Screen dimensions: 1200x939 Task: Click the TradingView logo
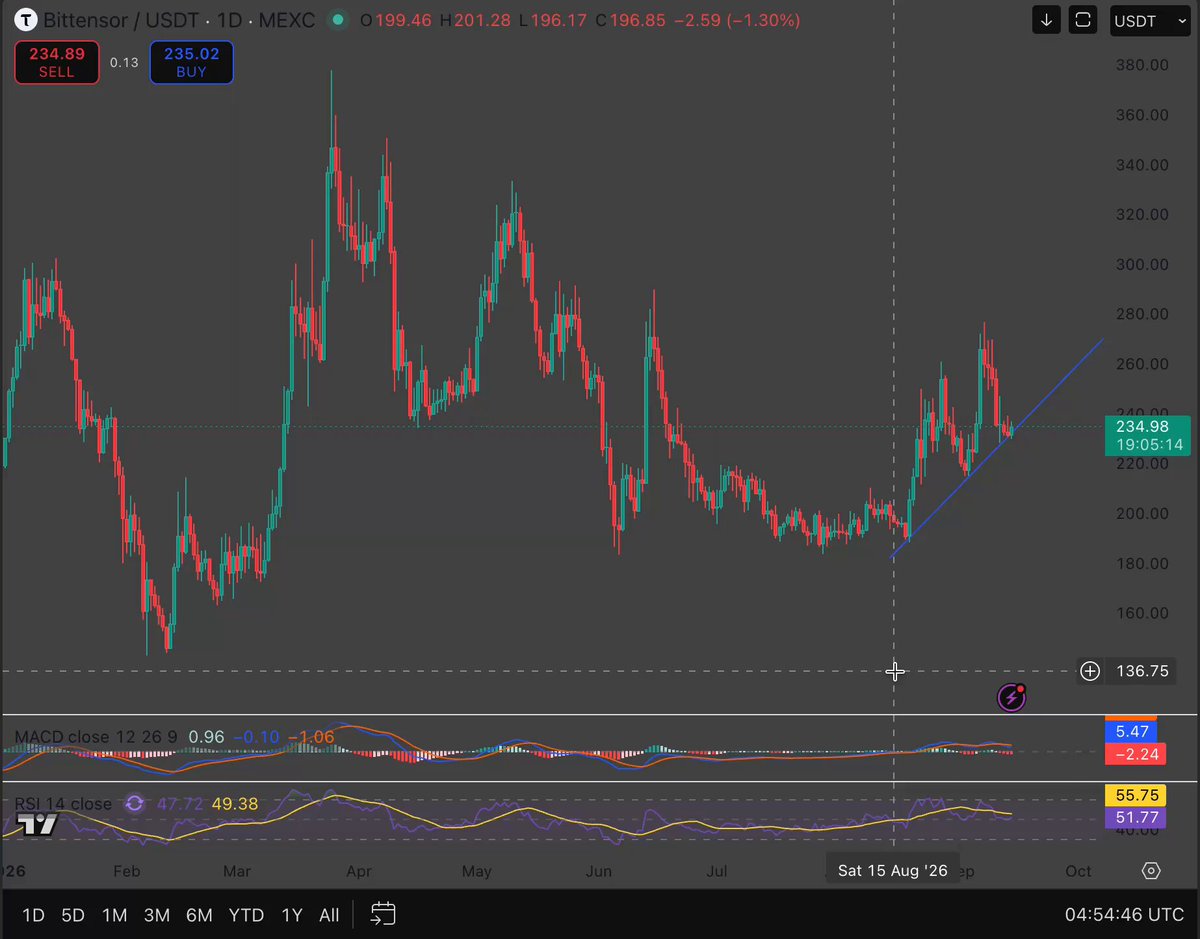click(38, 823)
